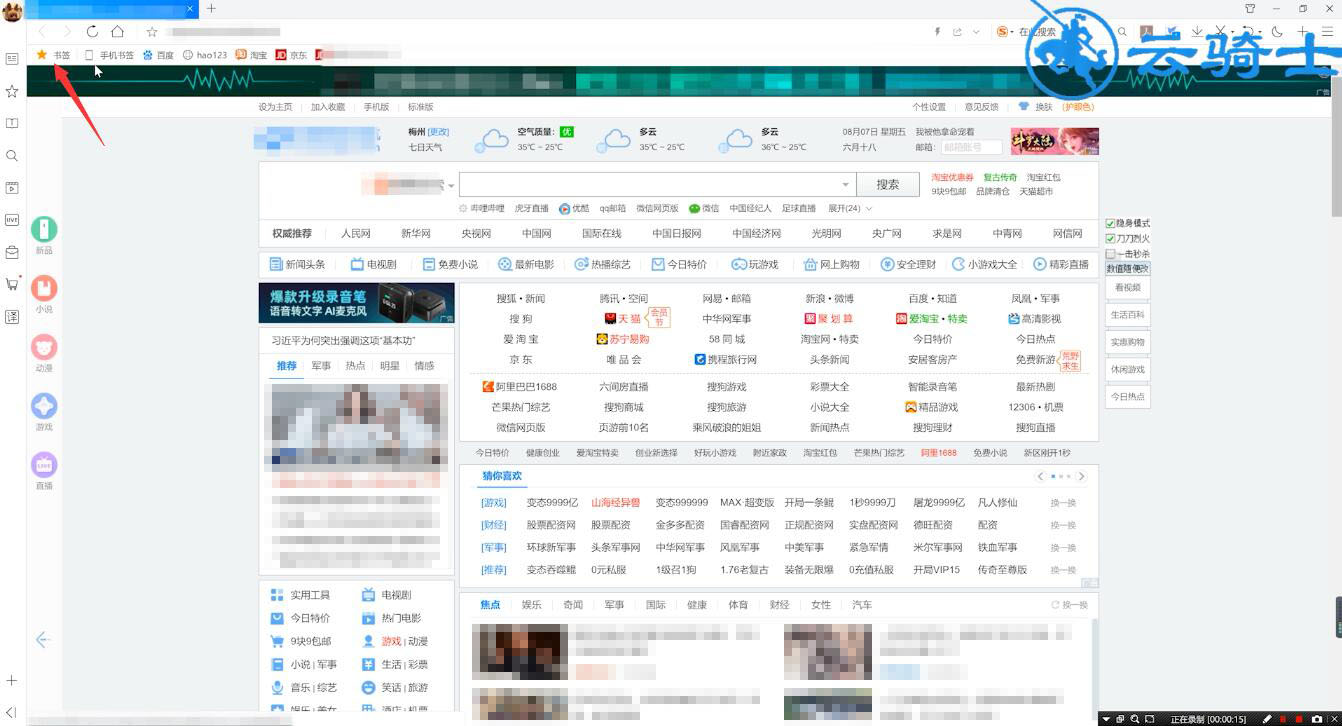Open the 新闻头条 link

click(297, 264)
